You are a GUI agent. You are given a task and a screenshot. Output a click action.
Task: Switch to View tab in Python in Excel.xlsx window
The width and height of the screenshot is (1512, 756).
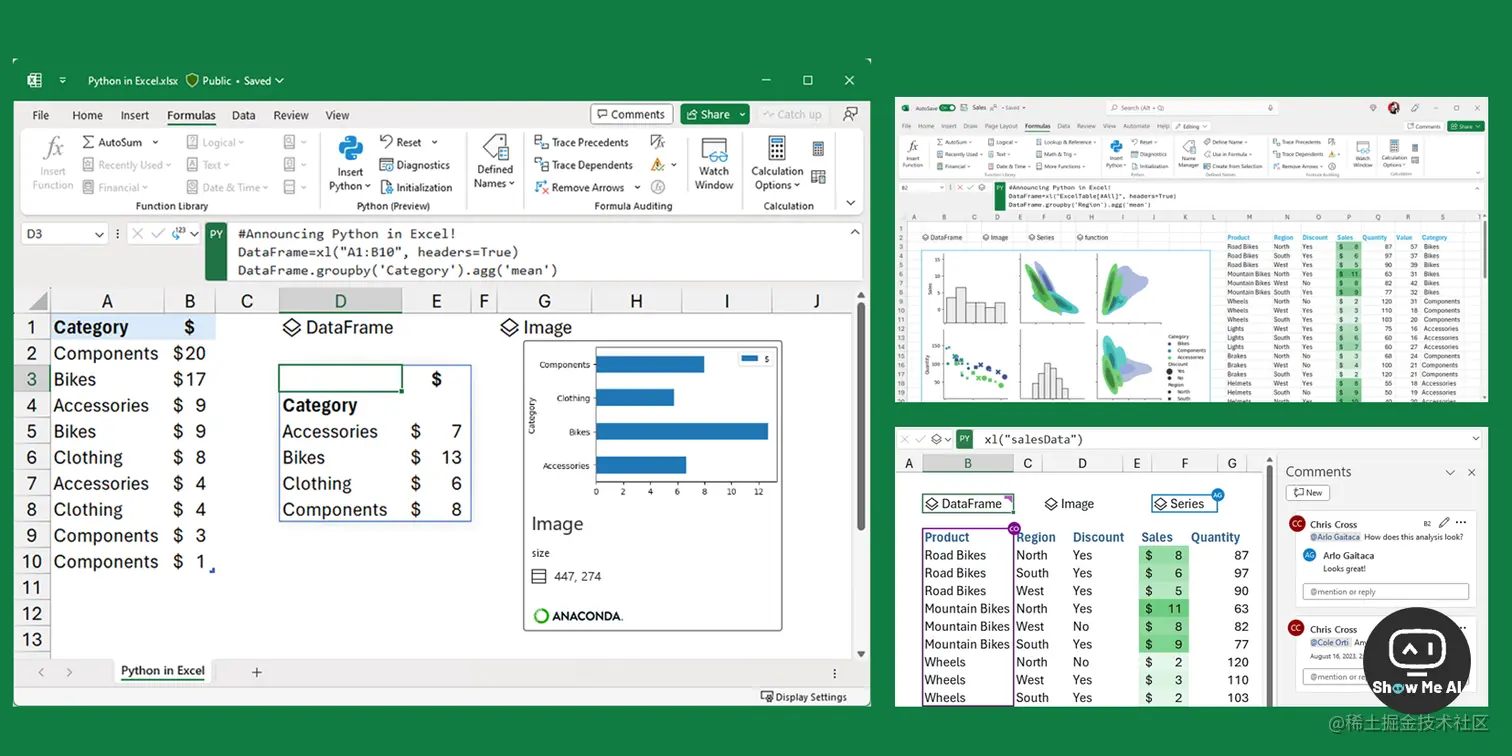[337, 115]
